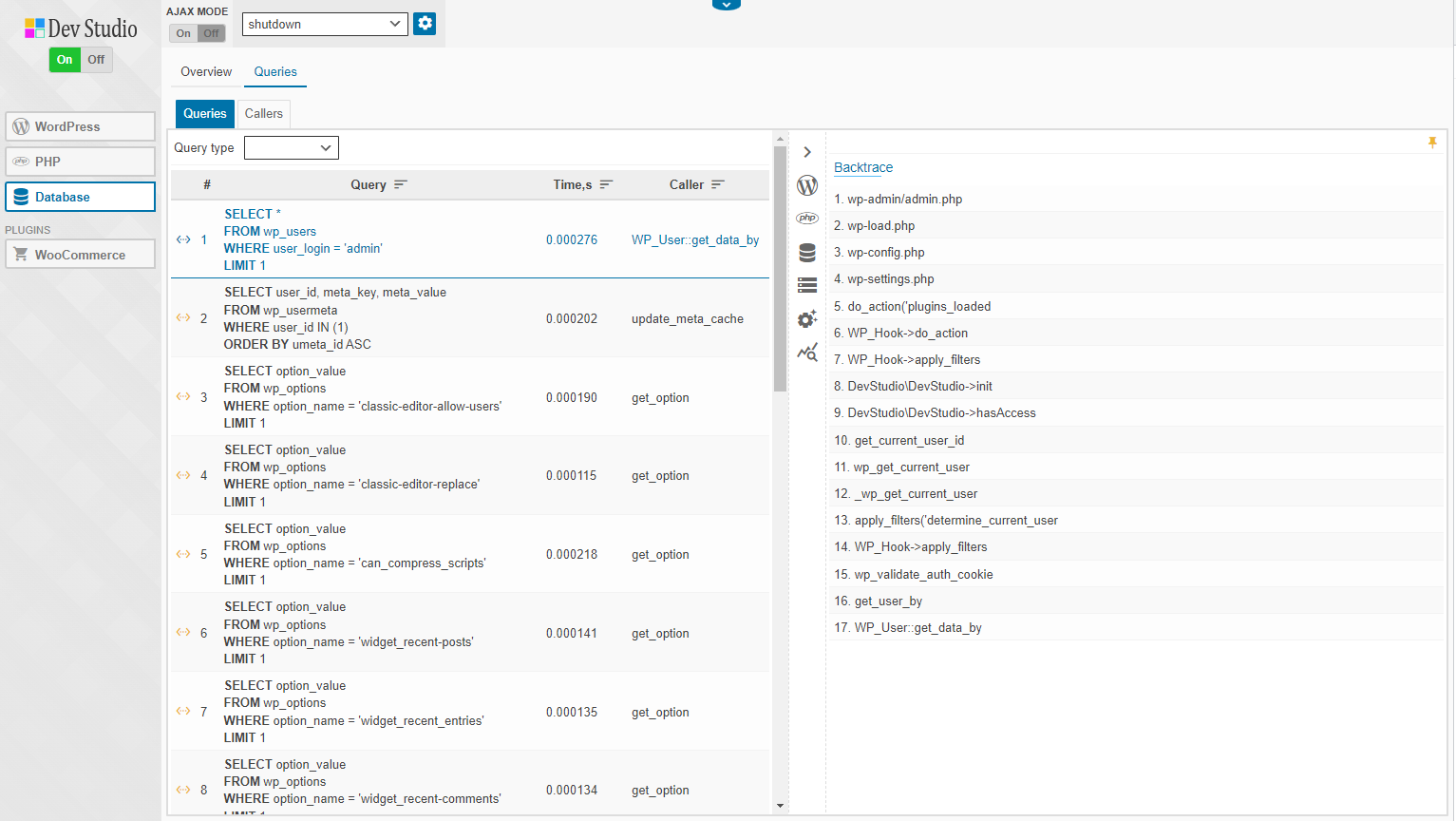1456x821 pixels.
Task: Sort by Time,s column filter icon
Action: 606,184
